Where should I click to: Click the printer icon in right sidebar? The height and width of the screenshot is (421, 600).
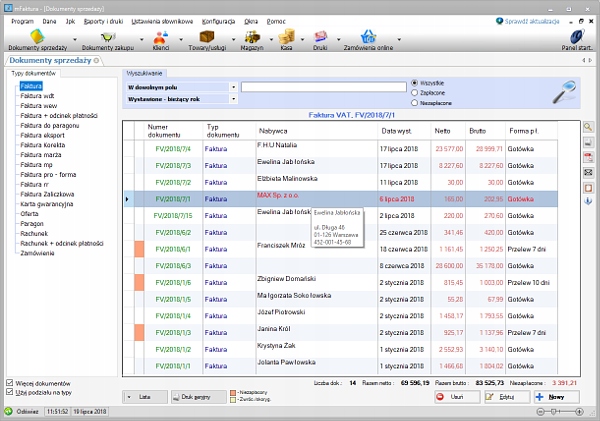pyautogui.click(x=588, y=143)
